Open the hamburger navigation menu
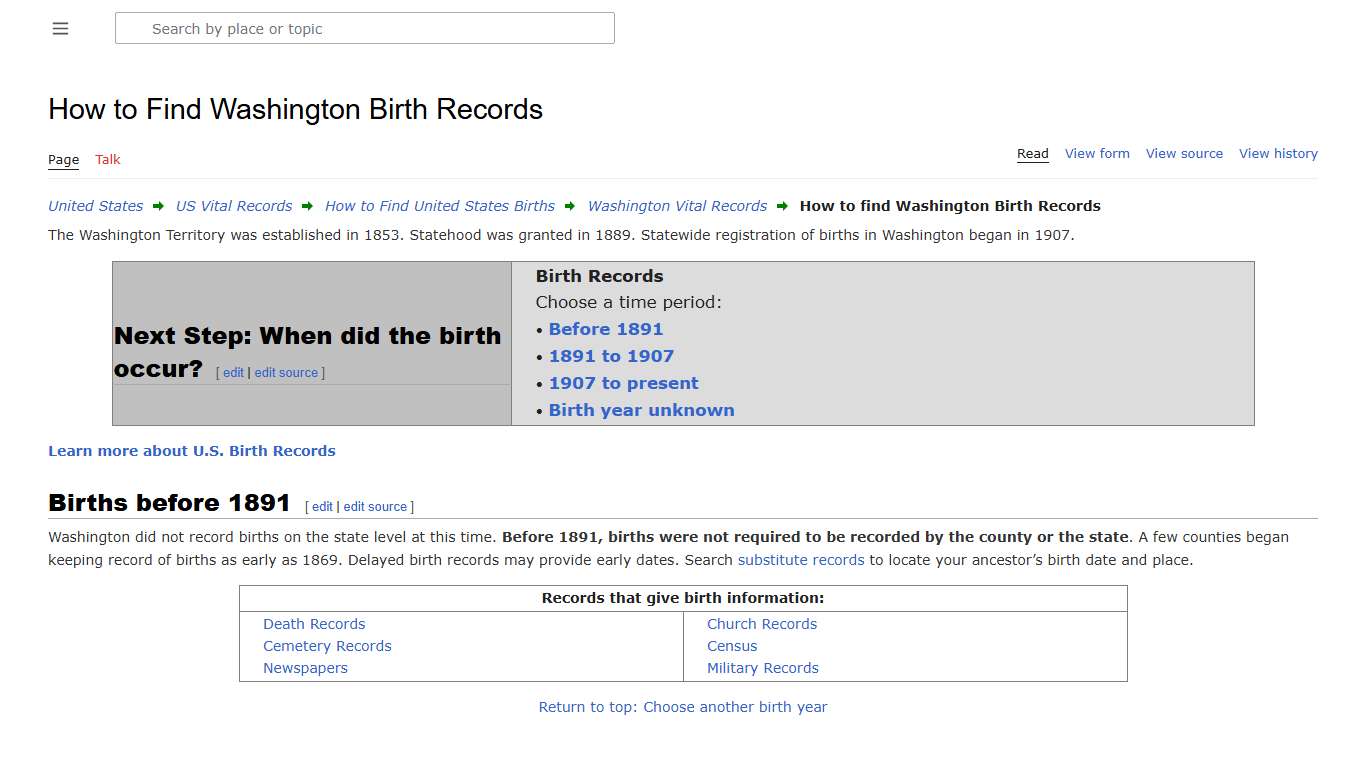Viewport: 1366px width, 768px height. click(60, 28)
